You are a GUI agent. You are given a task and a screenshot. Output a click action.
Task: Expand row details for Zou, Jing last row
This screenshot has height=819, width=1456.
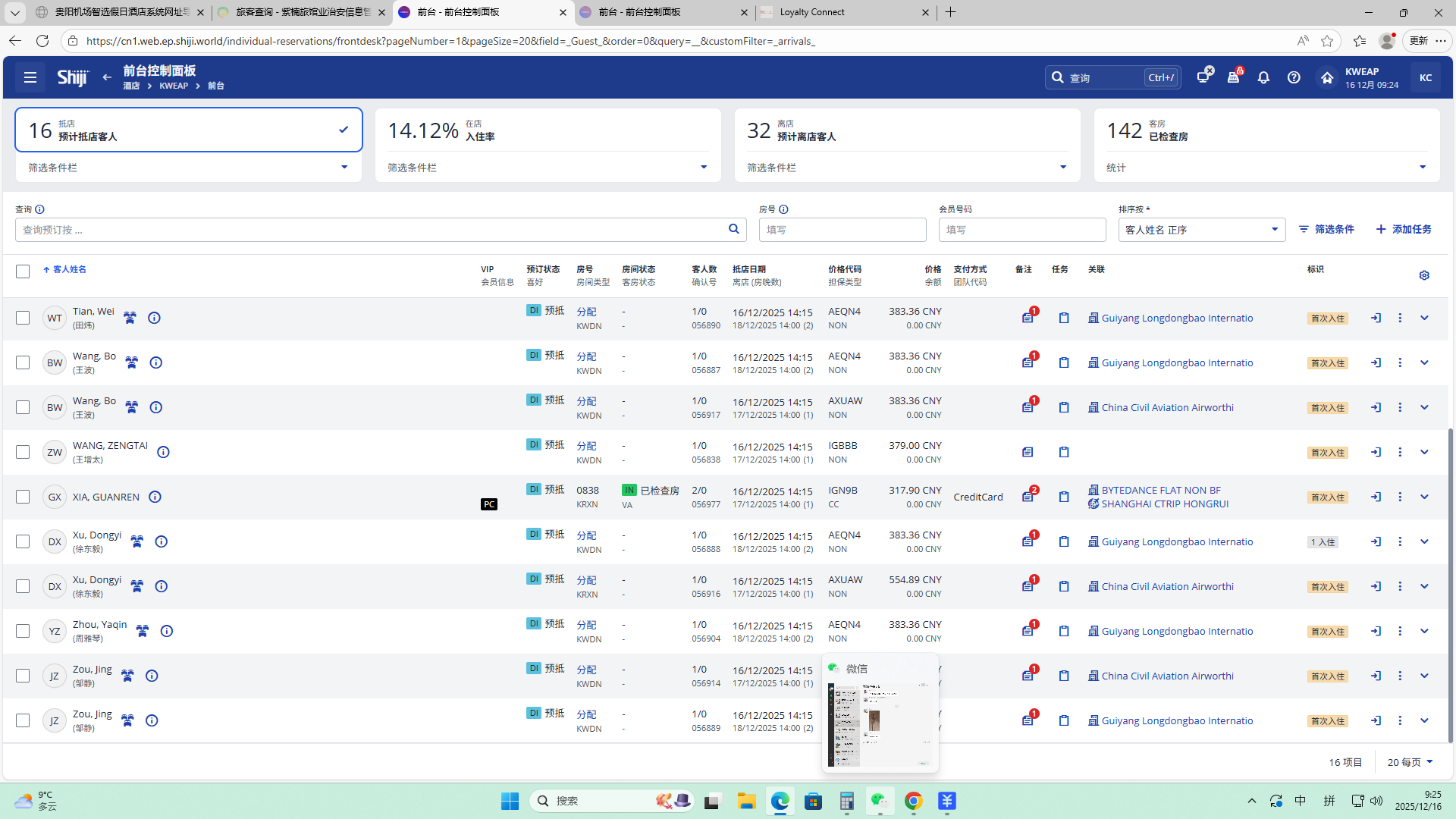point(1424,720)
